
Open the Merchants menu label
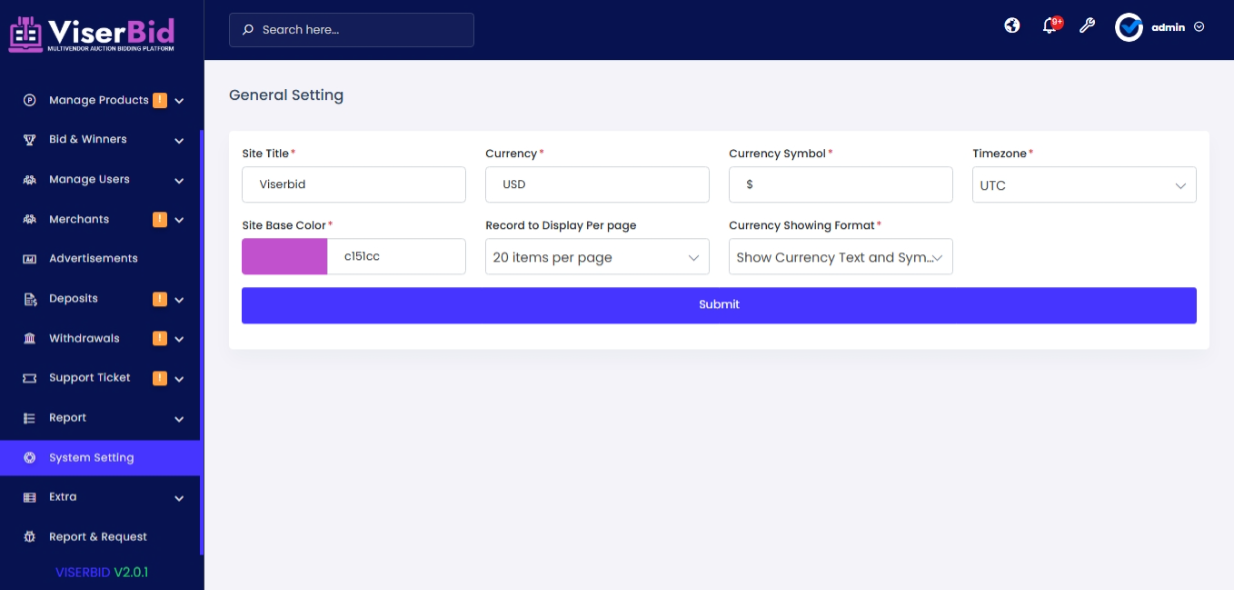(x=79, y=219)
